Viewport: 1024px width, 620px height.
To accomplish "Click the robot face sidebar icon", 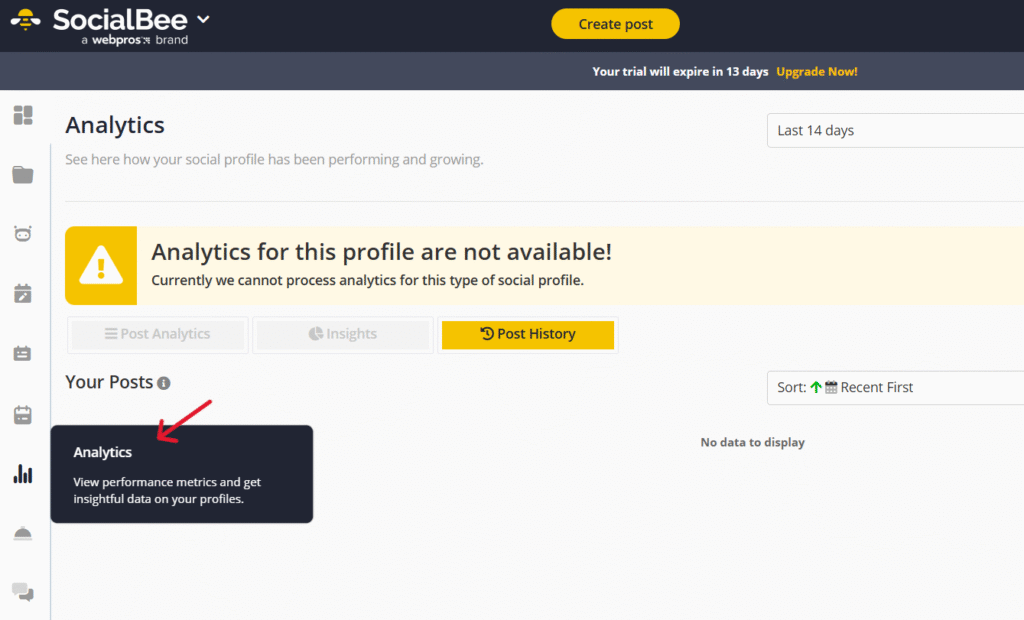I will [x=23, y=234].
